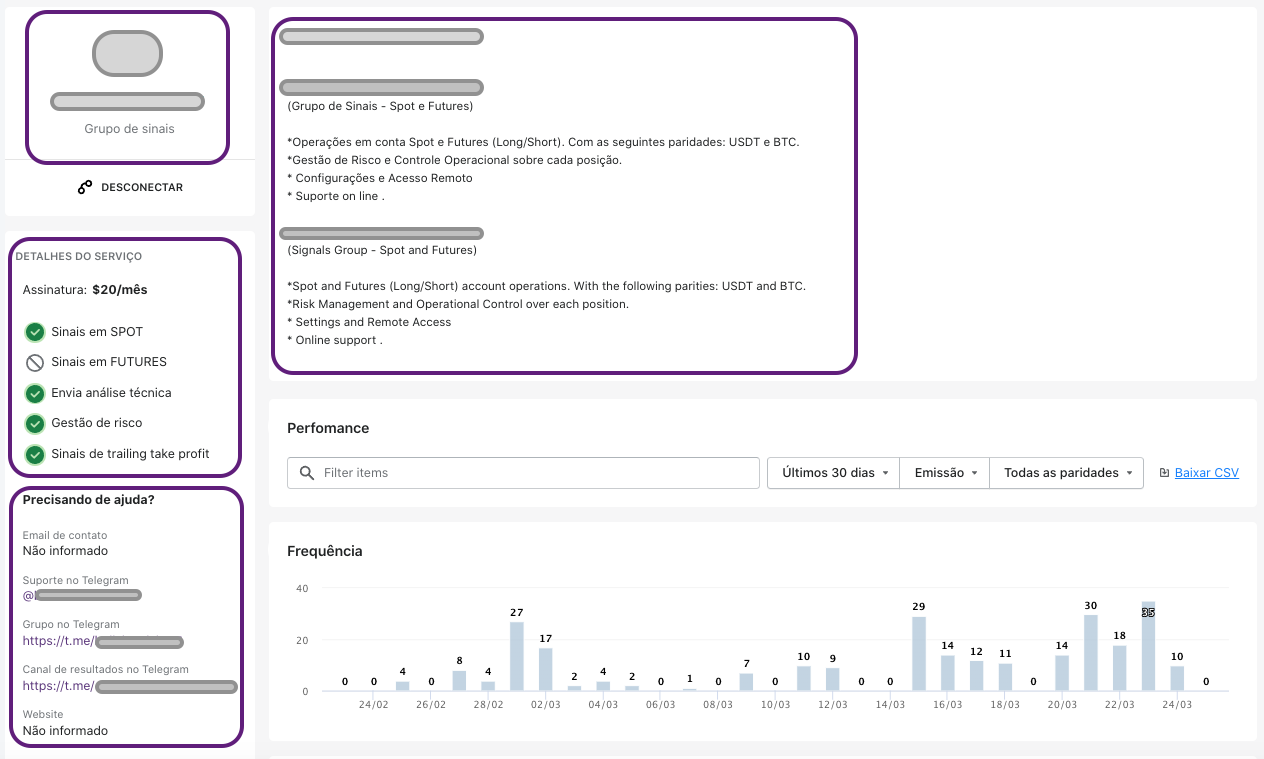Click the Website Não informado value

pos(65,731)
